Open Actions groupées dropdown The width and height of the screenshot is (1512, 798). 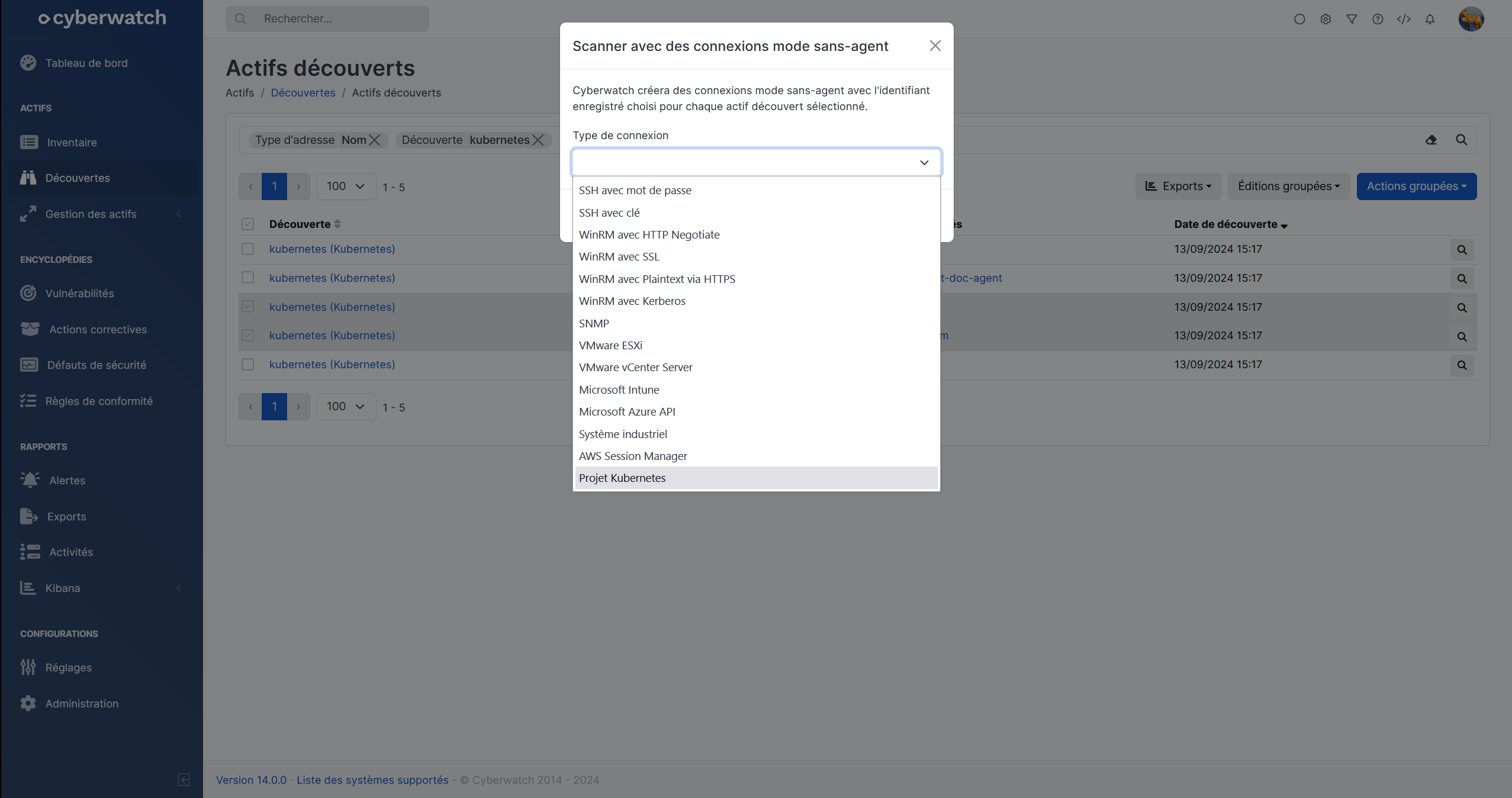pos(1416,186)
